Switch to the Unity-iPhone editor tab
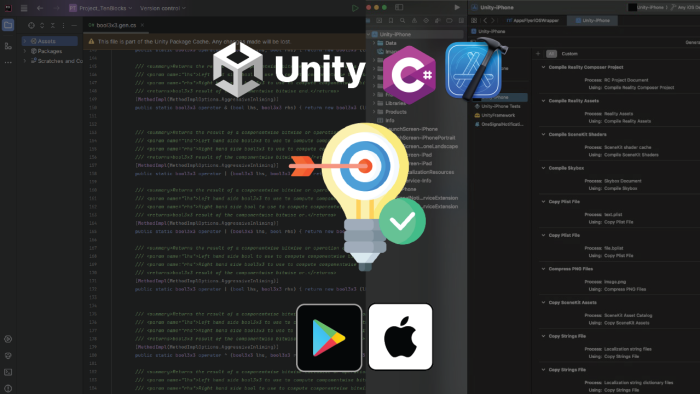 pyautogui.click(x=592, y=21)
